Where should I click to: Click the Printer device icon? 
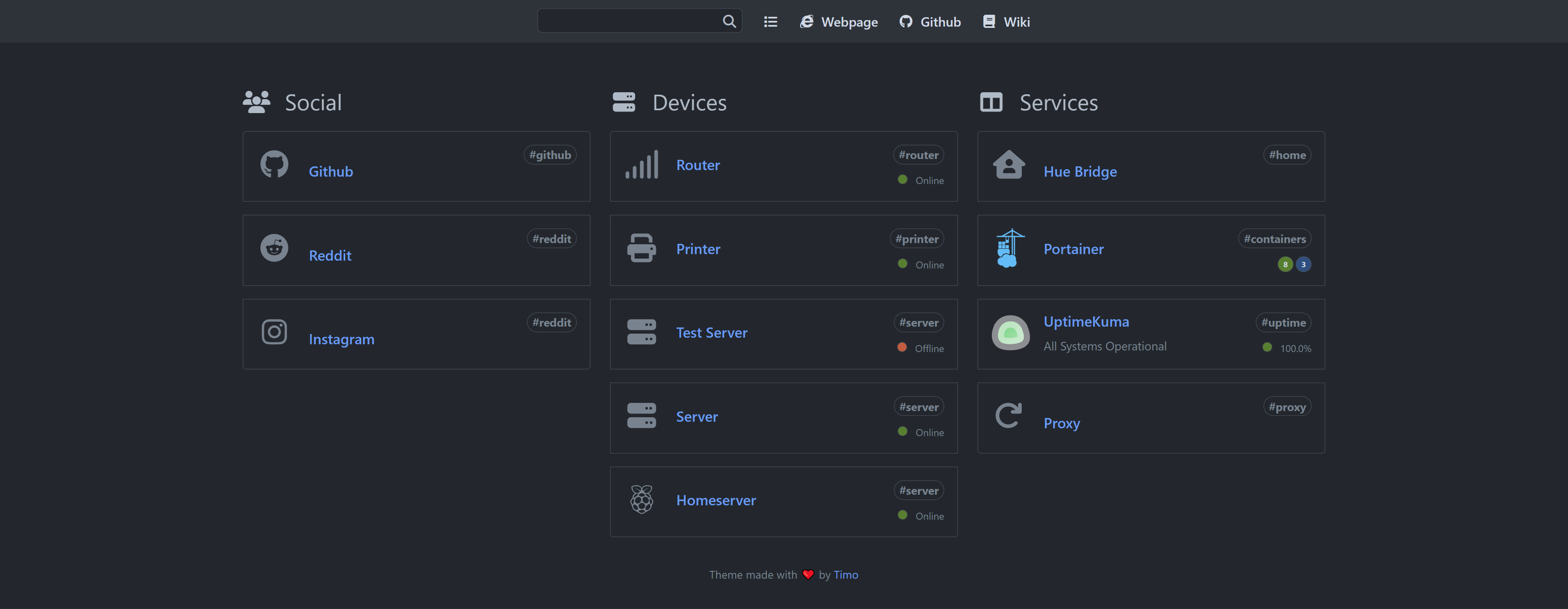click(640, 248)
